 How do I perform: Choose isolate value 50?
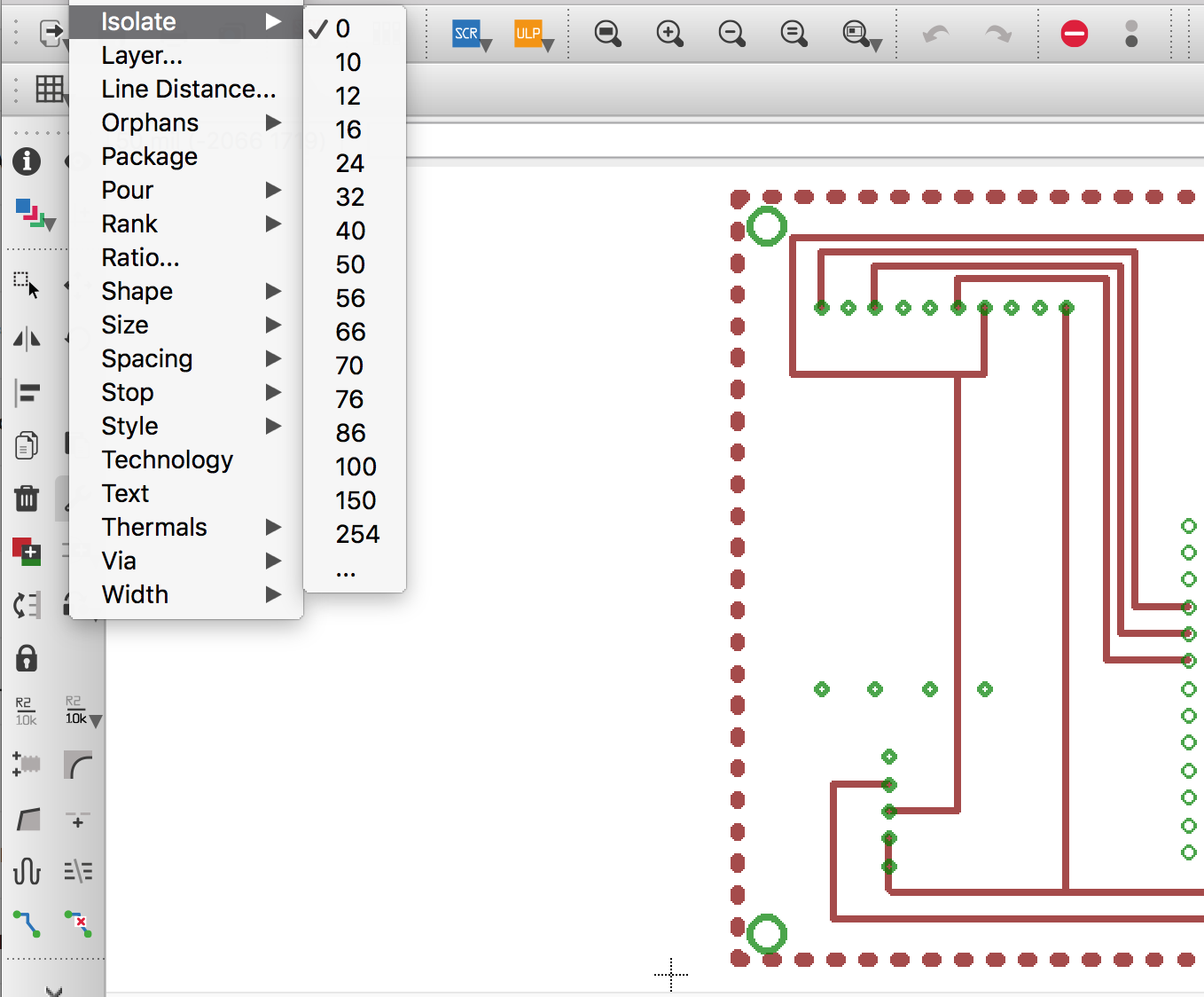point(350,264)
